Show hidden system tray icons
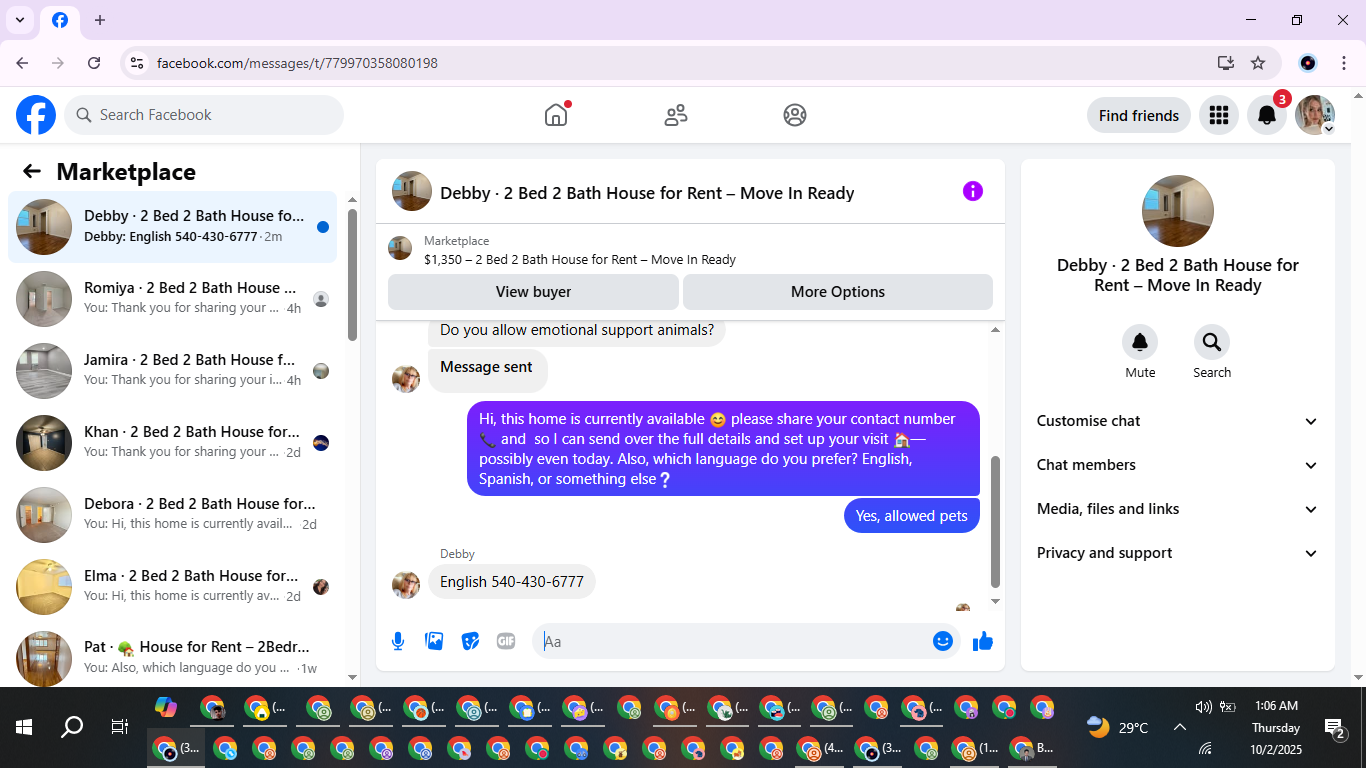 click(x=1179, y=727)
